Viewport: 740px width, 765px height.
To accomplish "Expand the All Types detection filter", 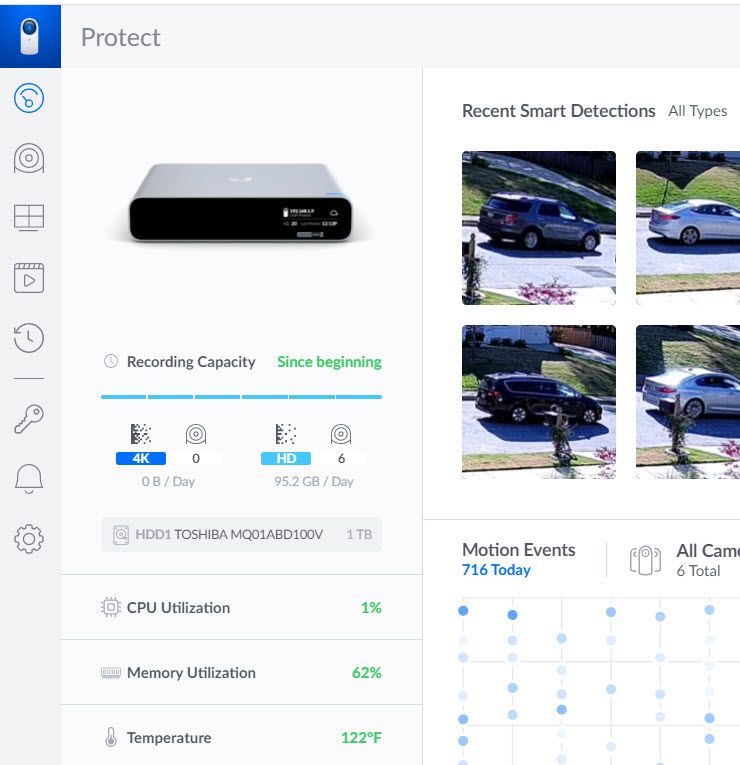I will (x=697, y=111).
